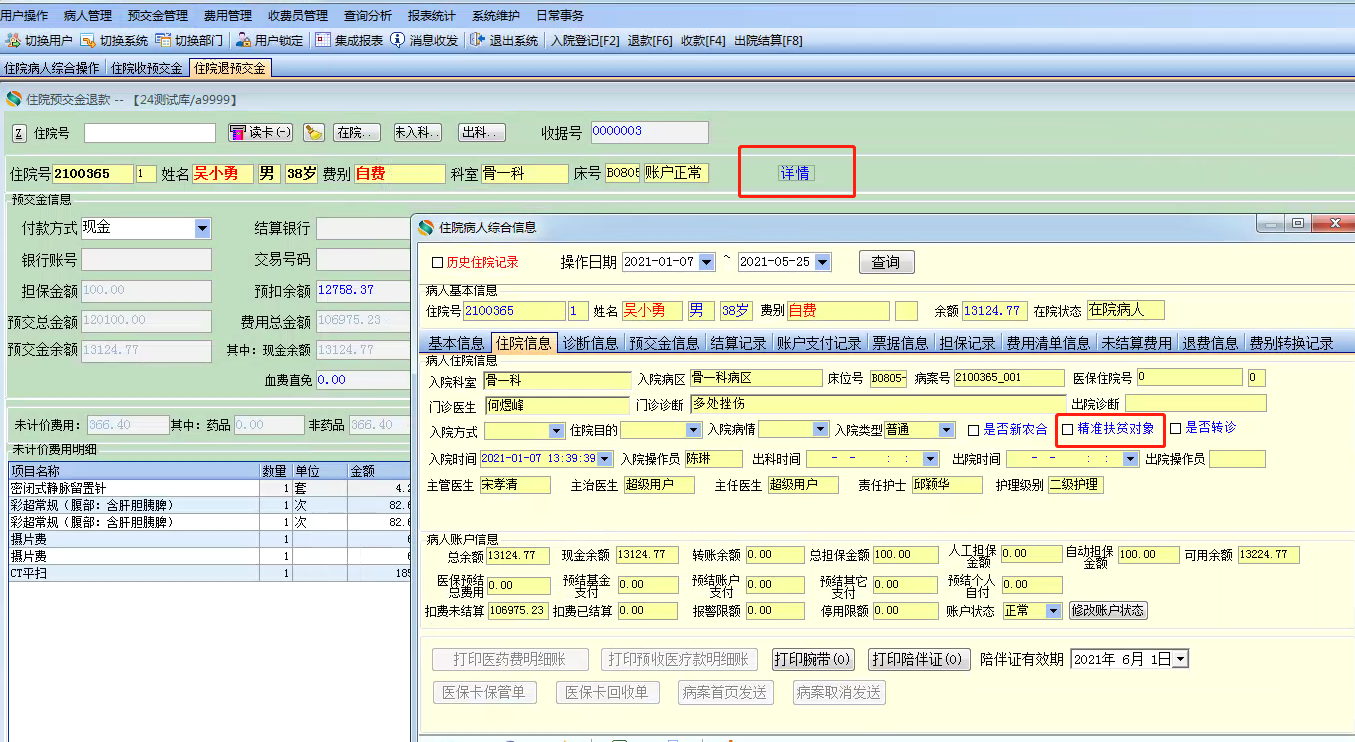Switch to the 住院收预交金 tab

point(147,68)
